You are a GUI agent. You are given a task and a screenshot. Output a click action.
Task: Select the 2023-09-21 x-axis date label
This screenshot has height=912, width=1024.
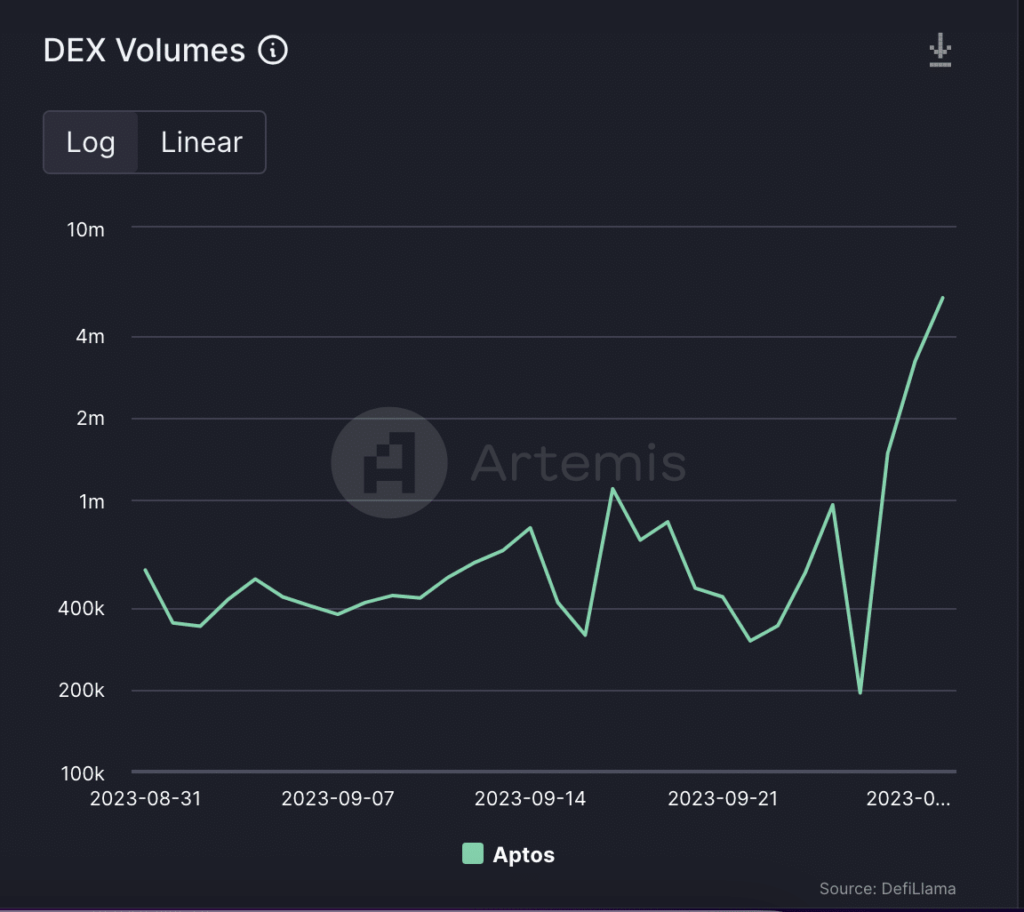(x=722, y=799)
